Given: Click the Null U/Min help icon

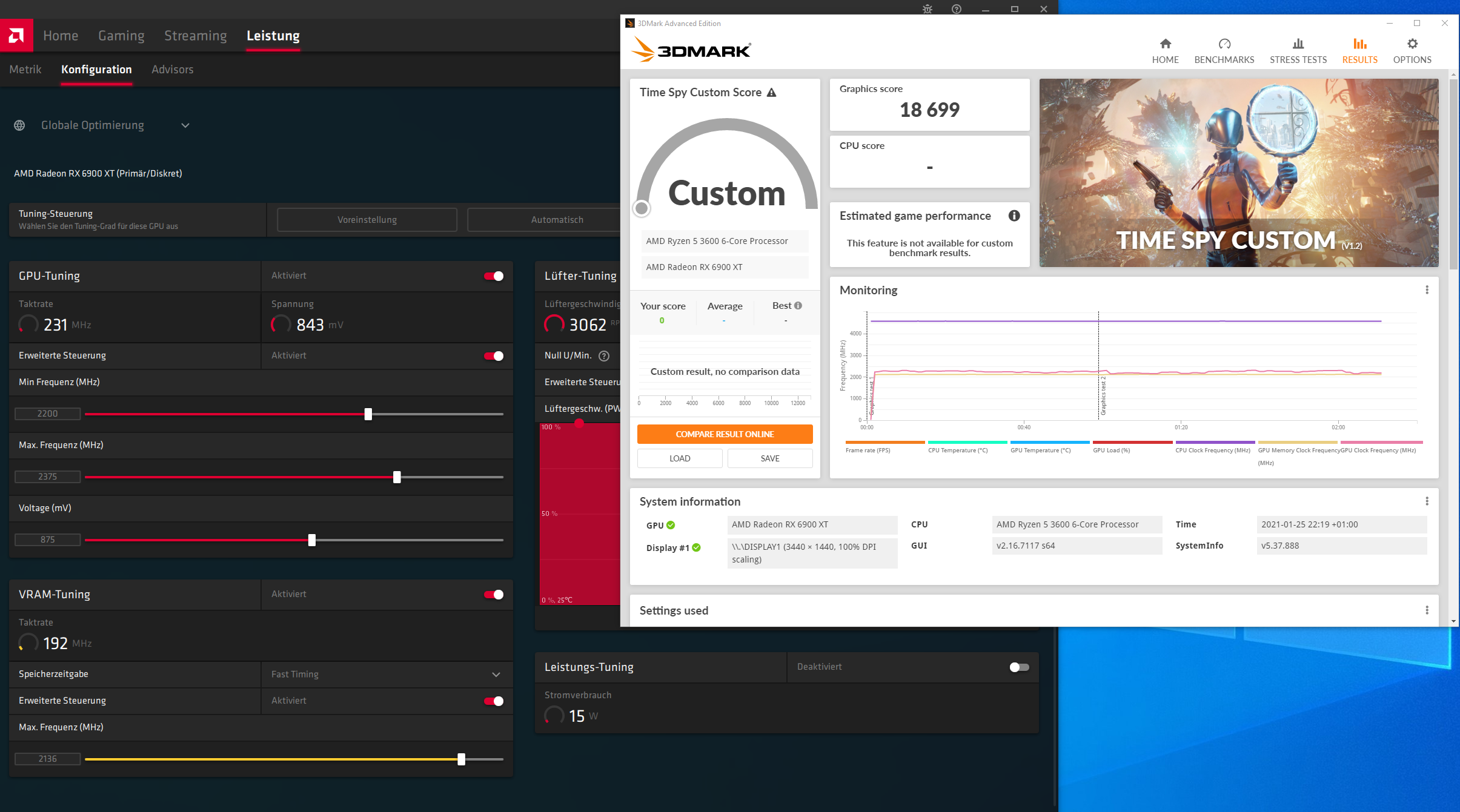Looking at the screenshot, I should coord(603,356).
